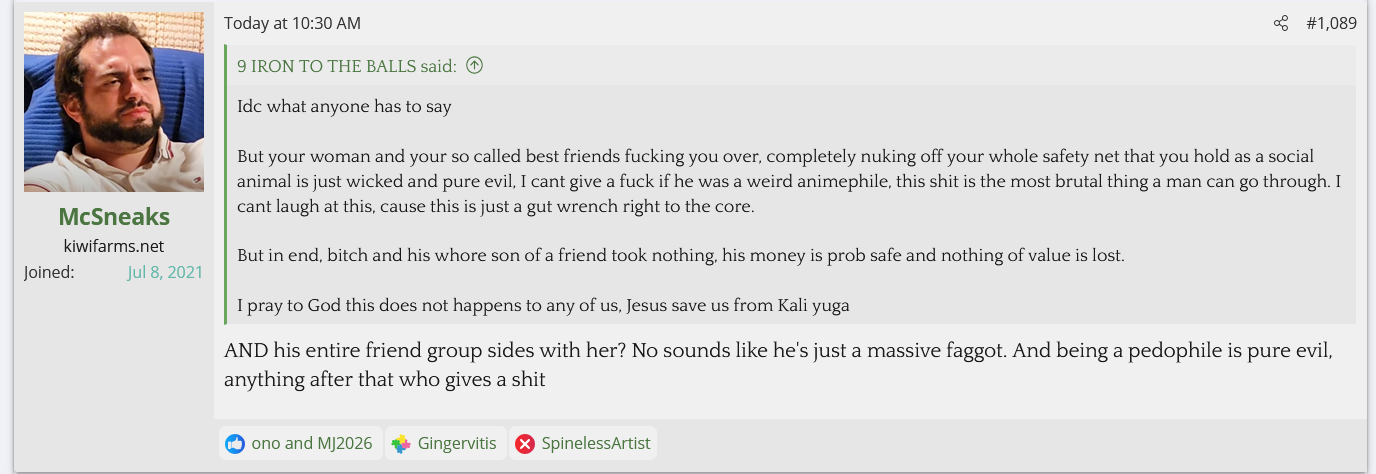The height and width of the screenshot is (474, 1376).
Task: Open the McSneaks username profile link
Action: click(114, 217)
